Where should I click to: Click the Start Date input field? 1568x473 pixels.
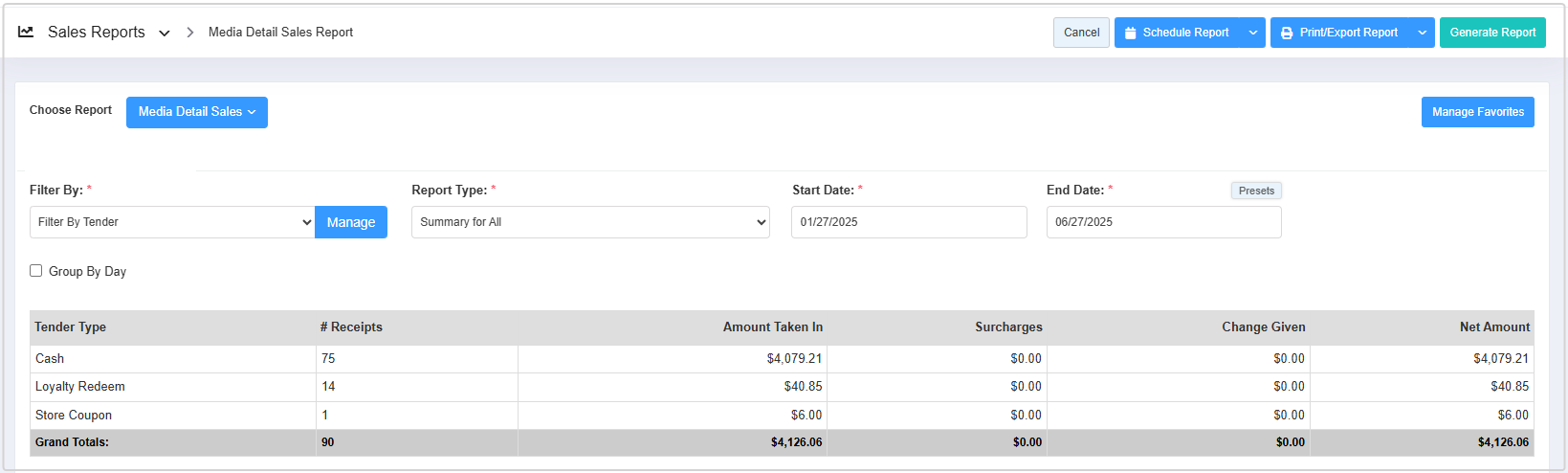pos(909,222)
